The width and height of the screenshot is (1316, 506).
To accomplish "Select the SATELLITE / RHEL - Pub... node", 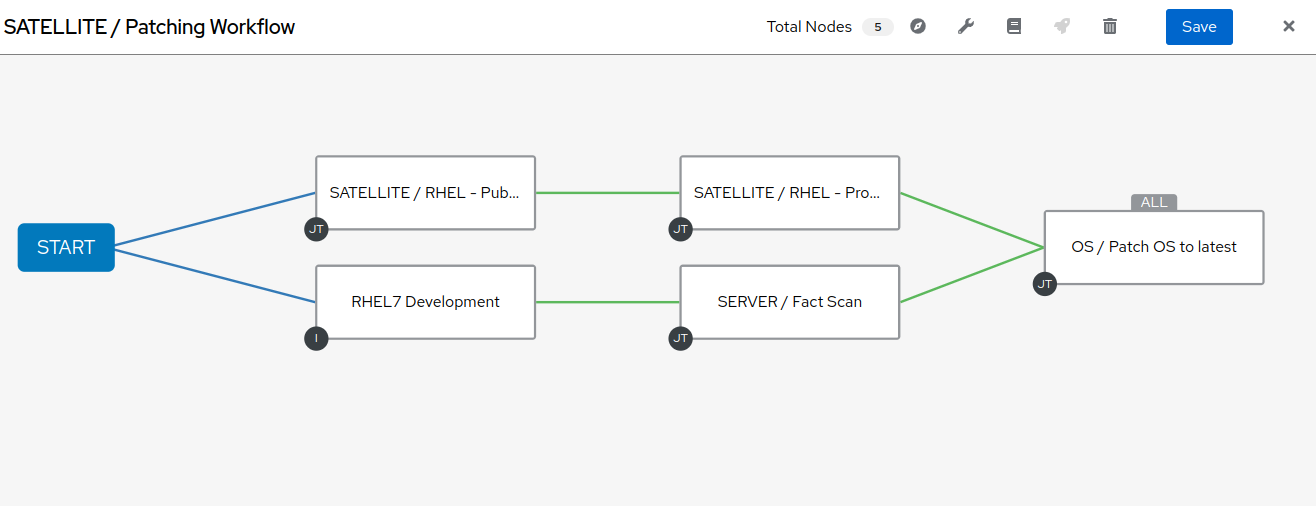I will click(x=425, y=193).
